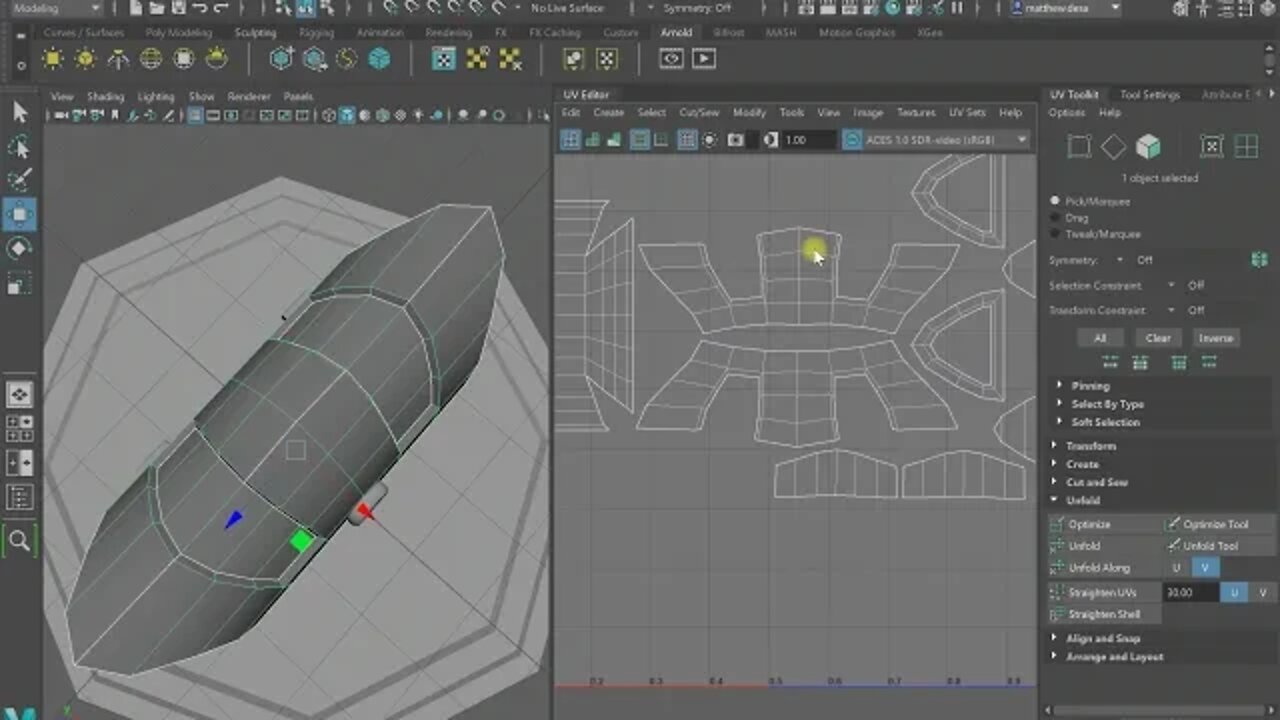Click the Straighten Shell button

1104,615
